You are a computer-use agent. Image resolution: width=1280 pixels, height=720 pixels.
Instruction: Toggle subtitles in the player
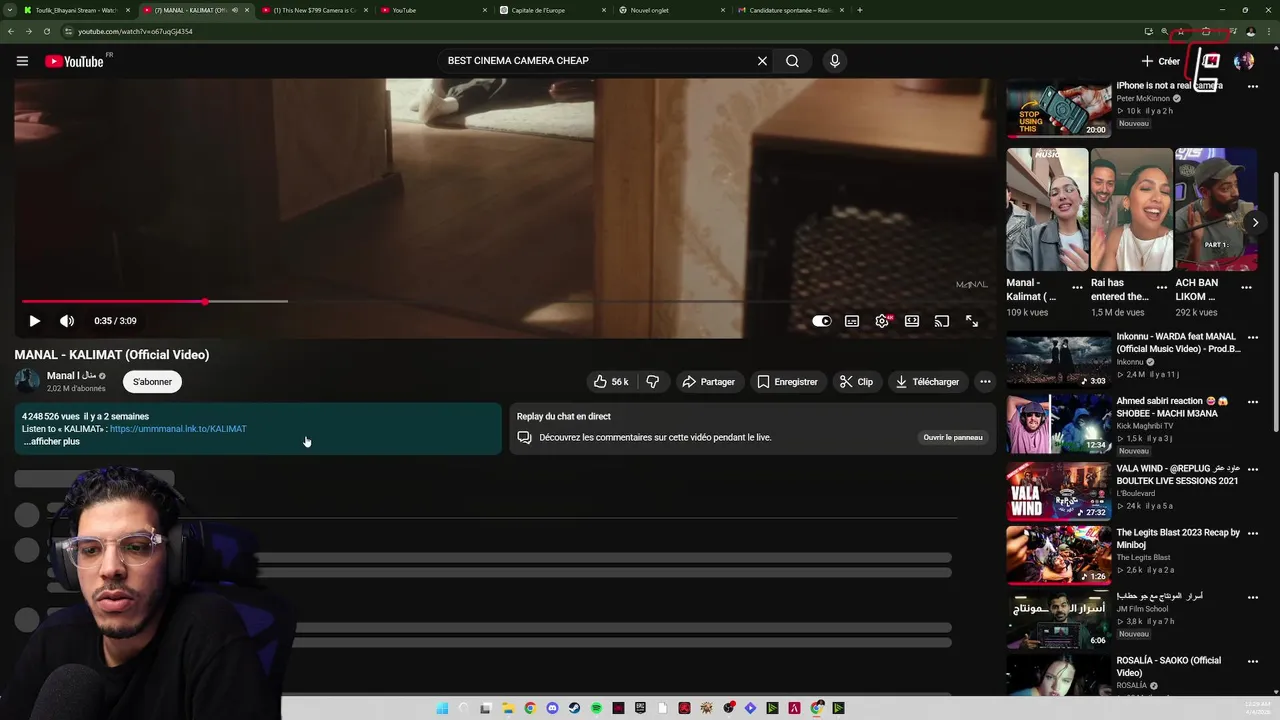tap(852, 321)
